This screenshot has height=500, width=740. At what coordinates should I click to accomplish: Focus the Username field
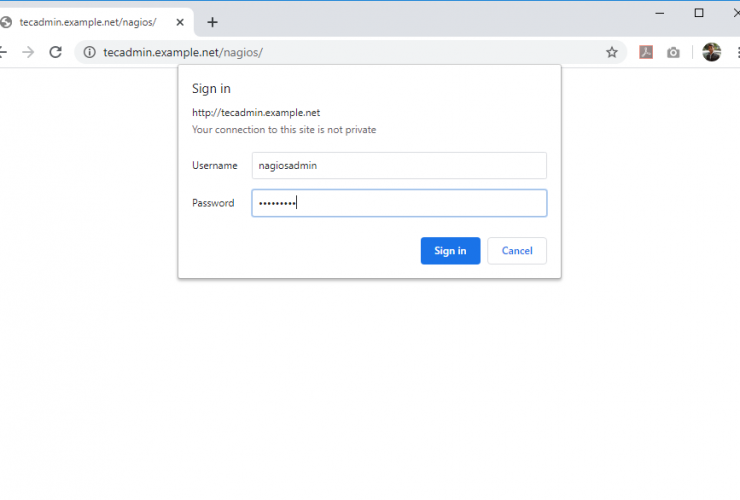[399, 166]
